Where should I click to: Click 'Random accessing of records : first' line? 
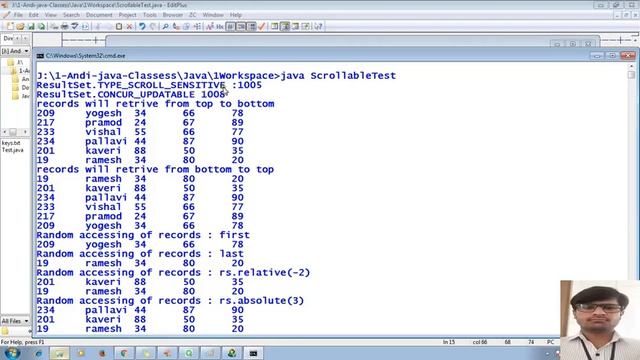point(143,235)
